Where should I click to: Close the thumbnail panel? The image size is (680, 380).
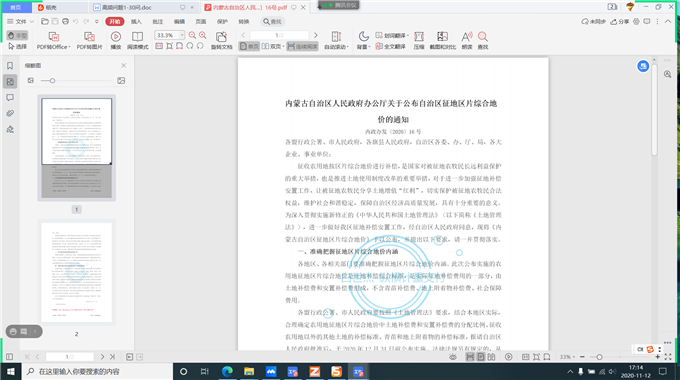click(124, 66)
